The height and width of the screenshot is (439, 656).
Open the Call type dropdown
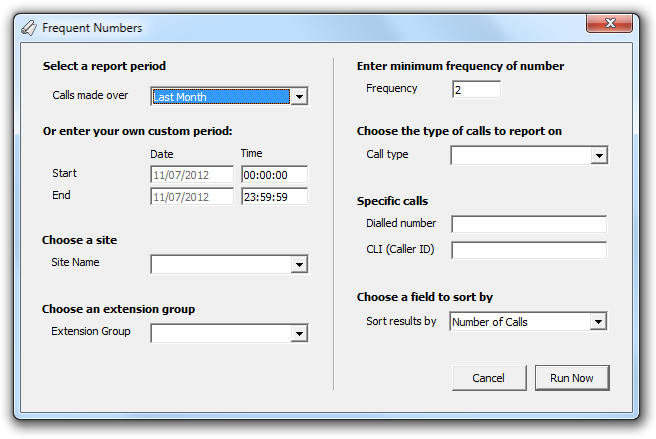pos(599,155)
